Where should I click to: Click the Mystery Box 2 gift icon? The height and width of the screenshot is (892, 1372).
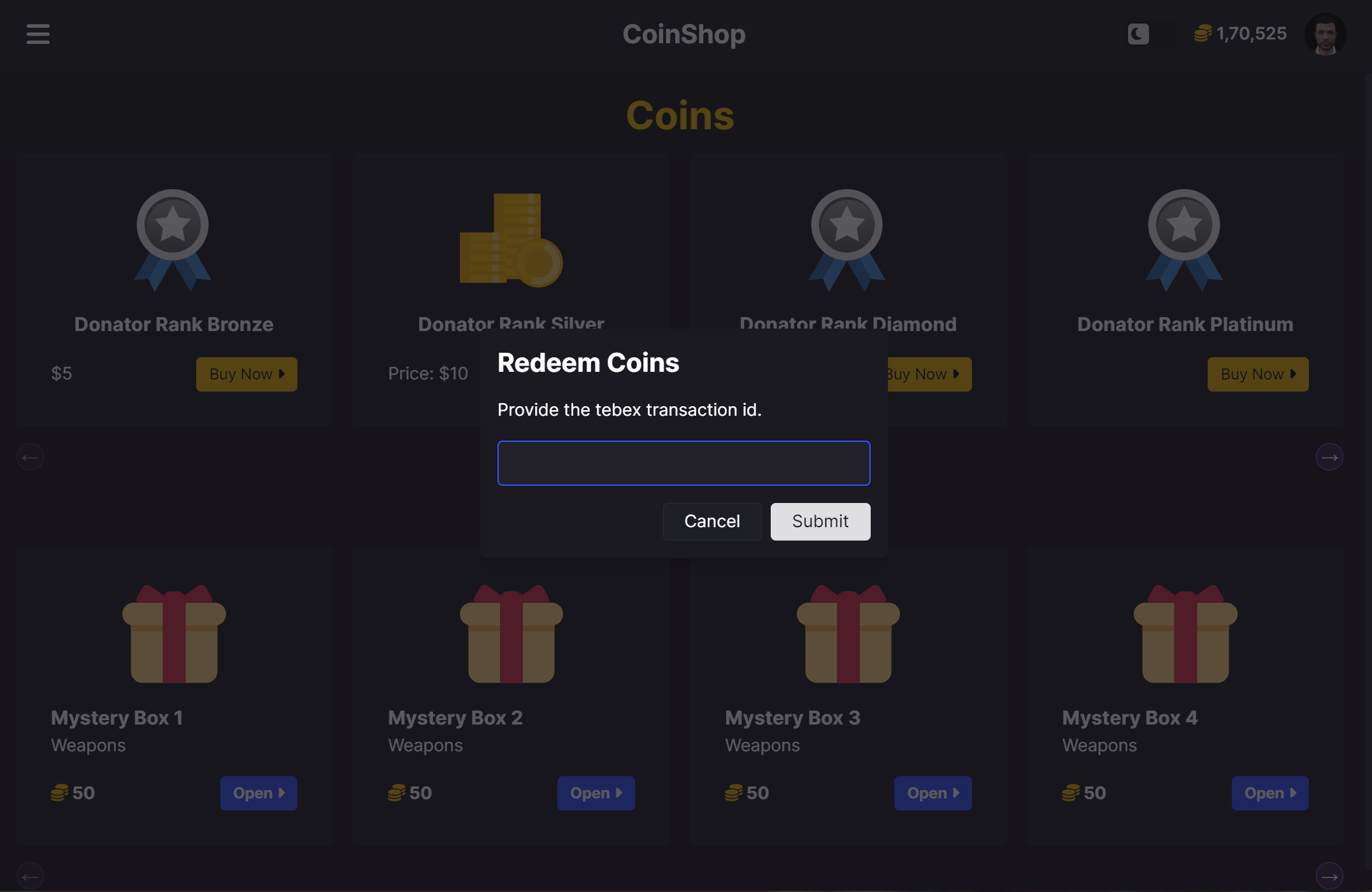[511, 634]
